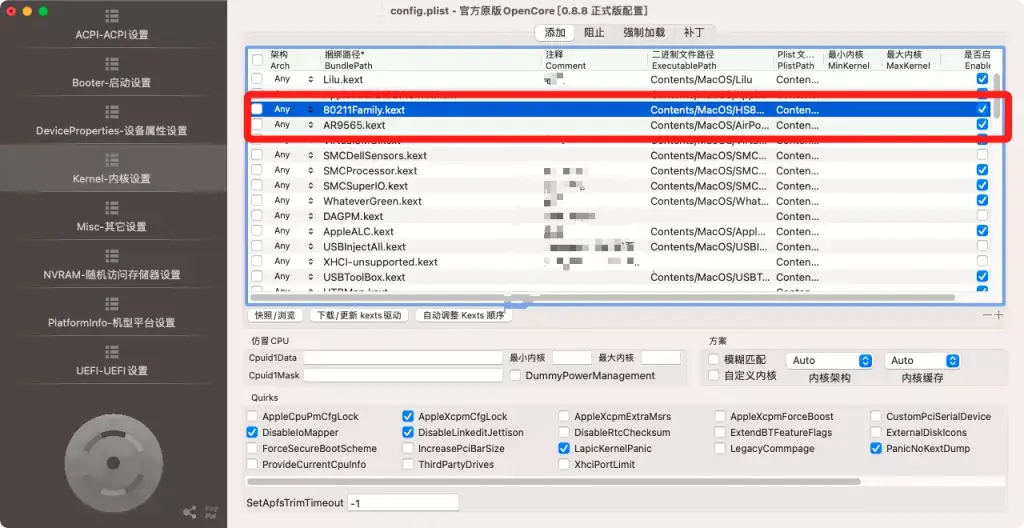Switch to the 补丁 tab
Viewport: 1024px width, 528px height.
[x=694, y=32]
